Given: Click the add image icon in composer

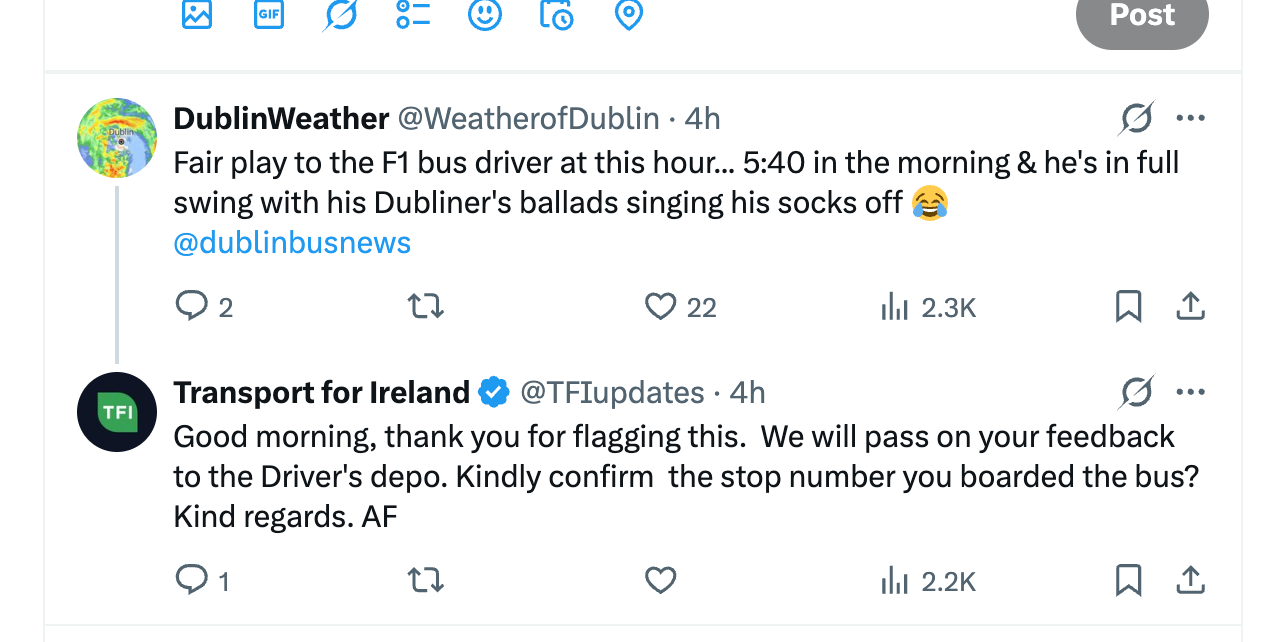Looking at the screenshot, I should click(197, 14).
